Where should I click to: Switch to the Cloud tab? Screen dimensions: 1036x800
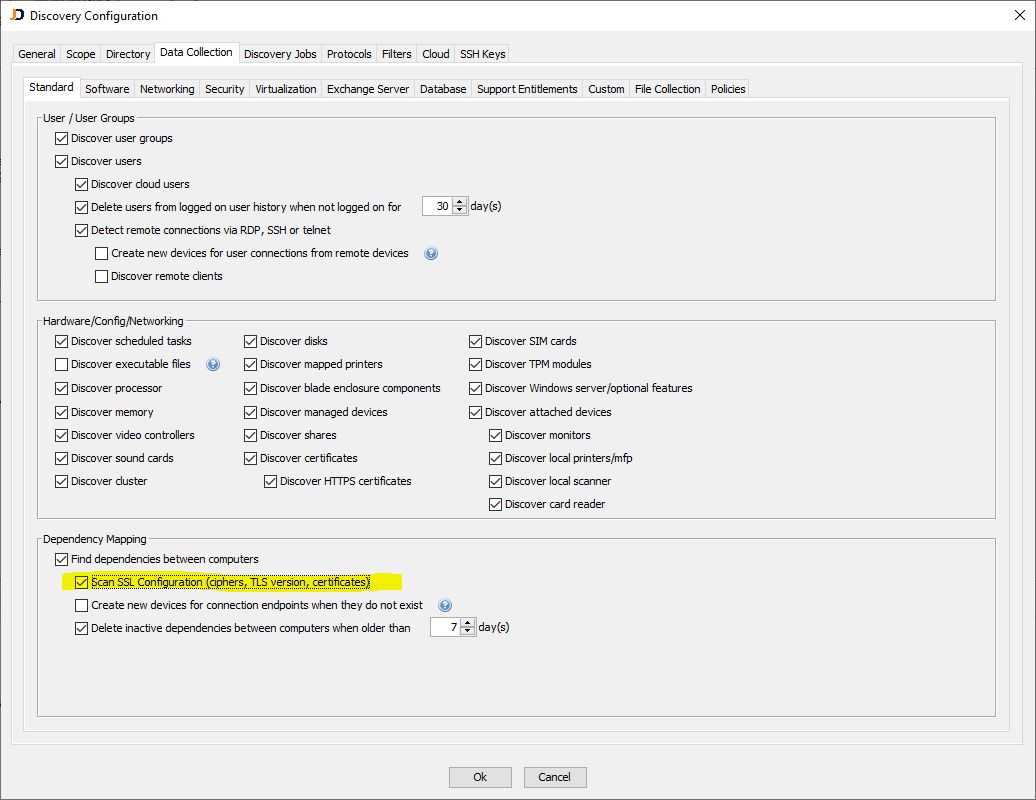pos(435,54)
